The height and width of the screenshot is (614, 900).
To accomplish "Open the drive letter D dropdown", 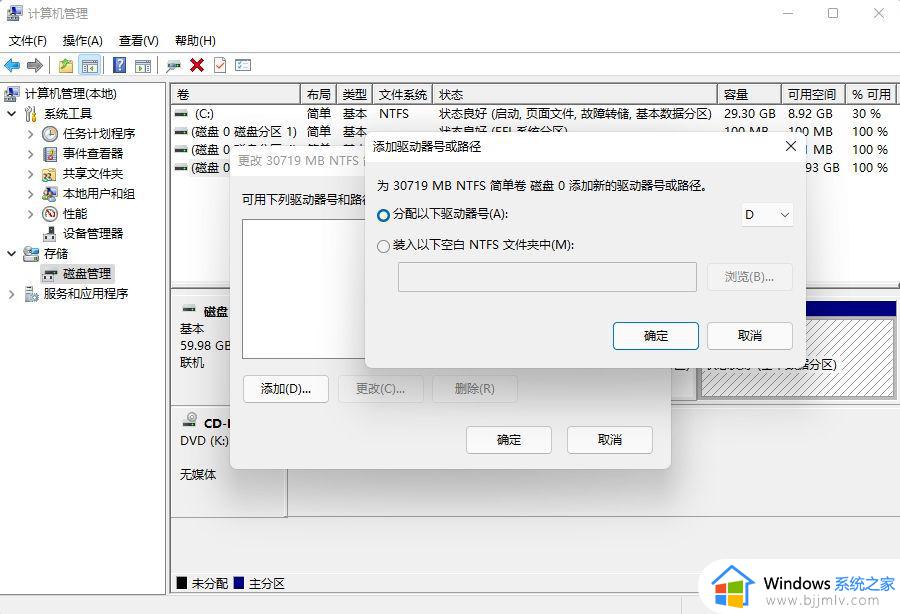I will tap(767, 215).
